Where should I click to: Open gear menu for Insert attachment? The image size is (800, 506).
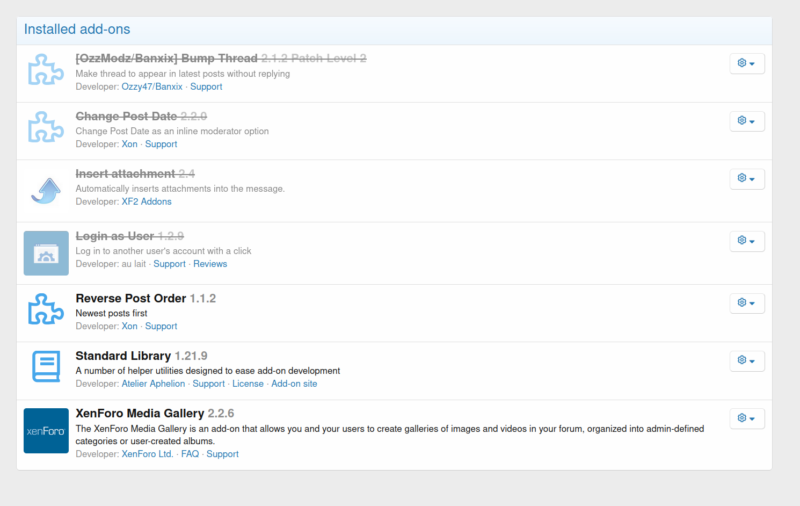(746, 179)
